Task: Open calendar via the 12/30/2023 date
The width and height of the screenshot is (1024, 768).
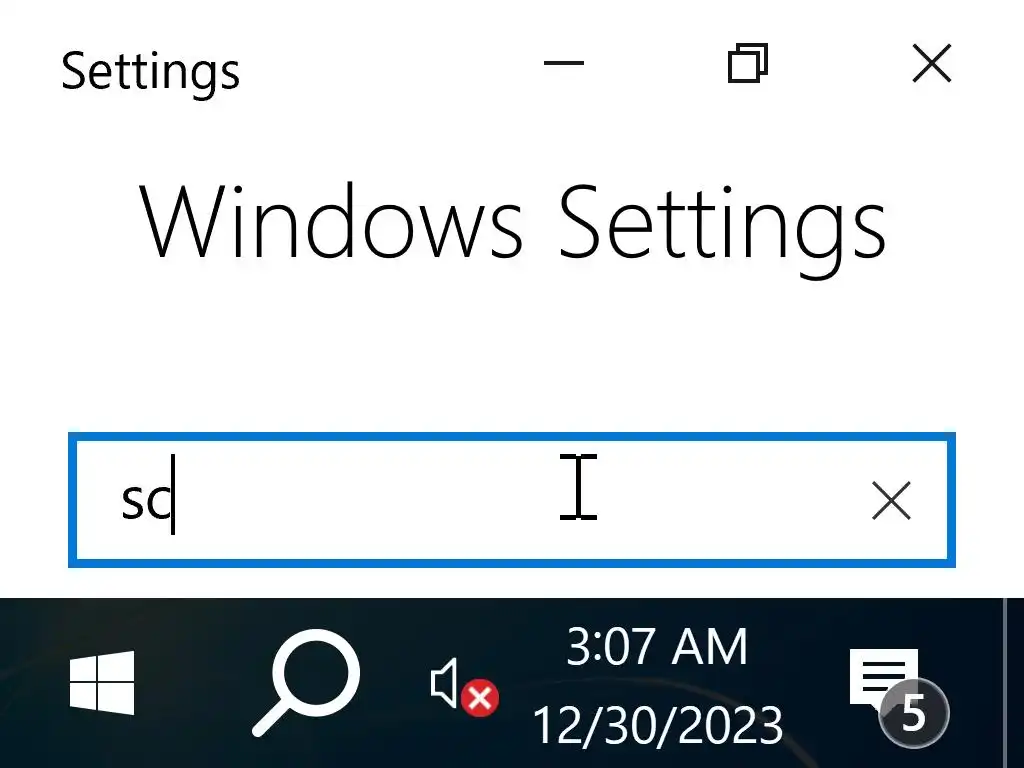Action: tap(657, 725)
